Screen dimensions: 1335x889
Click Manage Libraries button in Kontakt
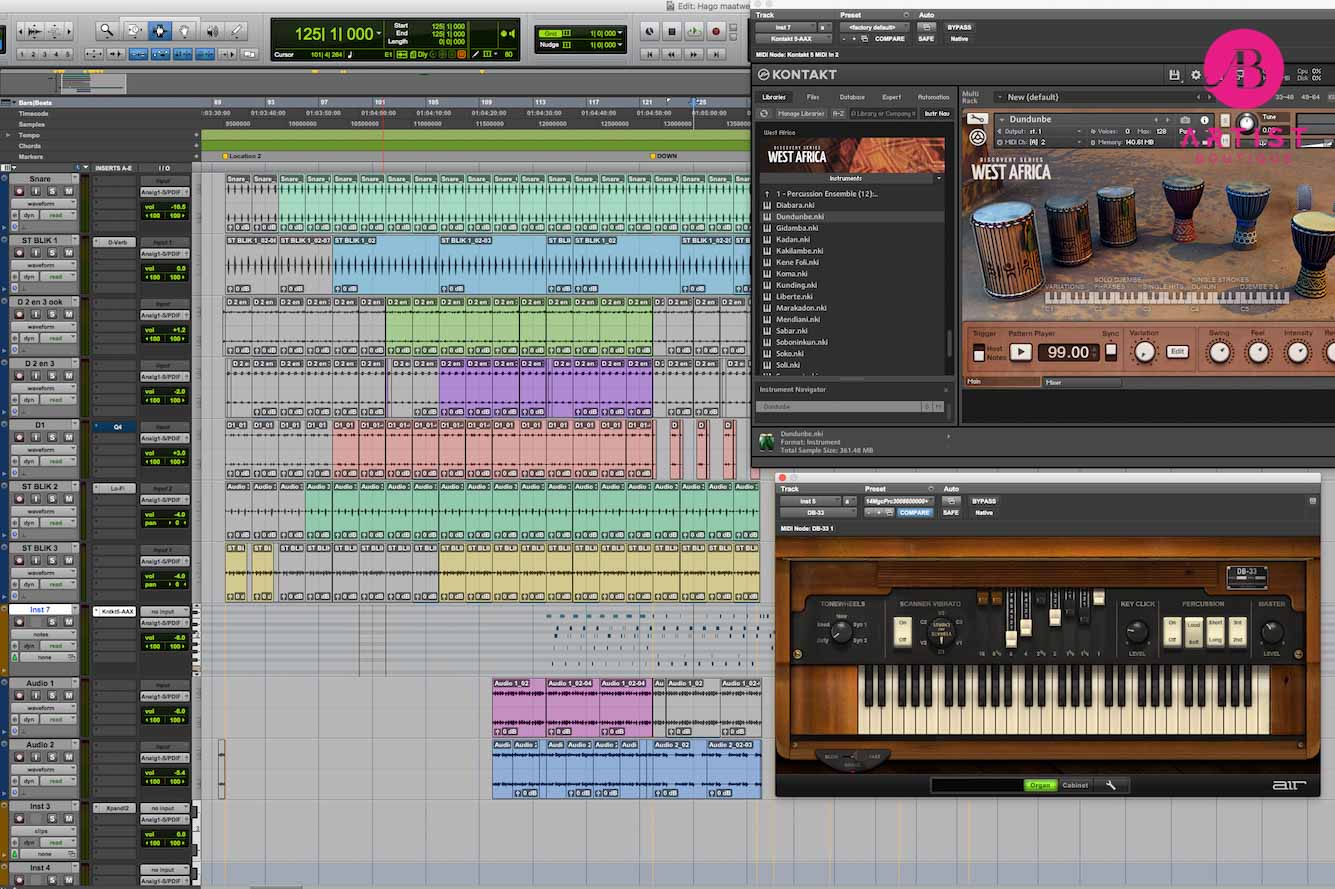(x=801, y=114)
